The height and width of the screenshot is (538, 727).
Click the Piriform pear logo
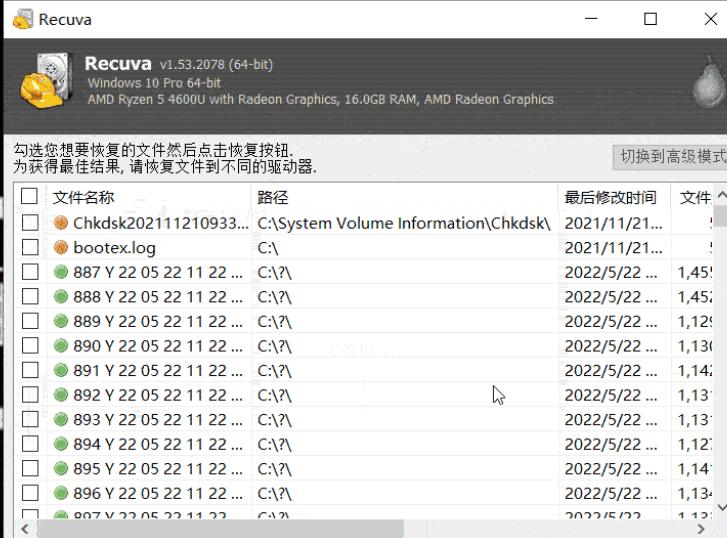[709, 83]
